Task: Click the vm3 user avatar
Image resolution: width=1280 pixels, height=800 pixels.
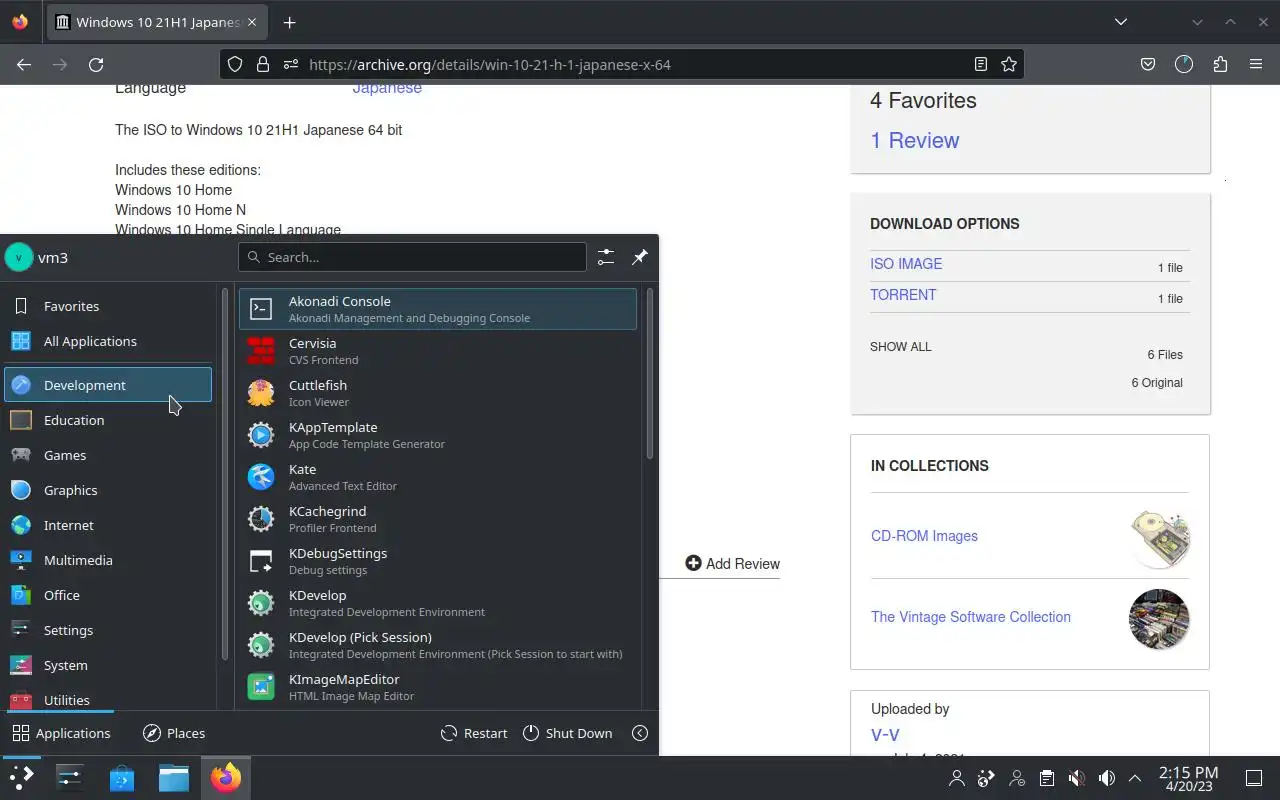Action: point(19,257)
